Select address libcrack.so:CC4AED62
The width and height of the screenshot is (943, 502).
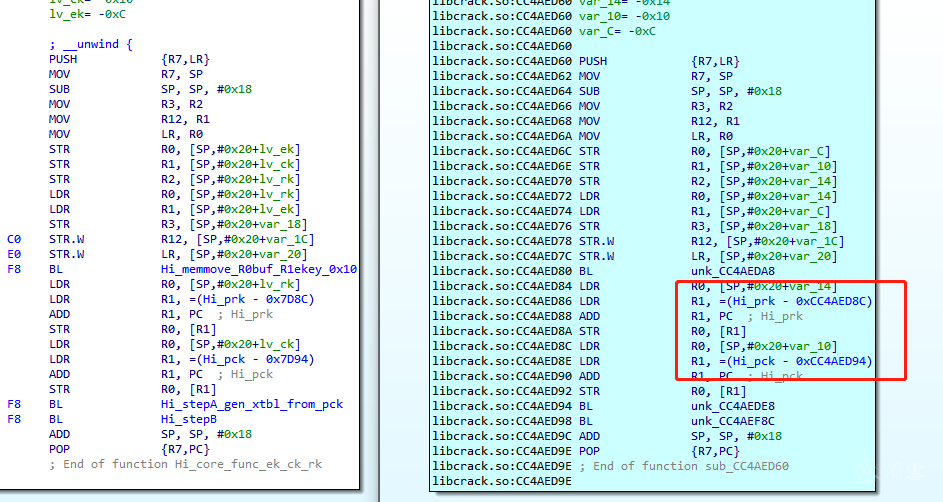[502, 76]
